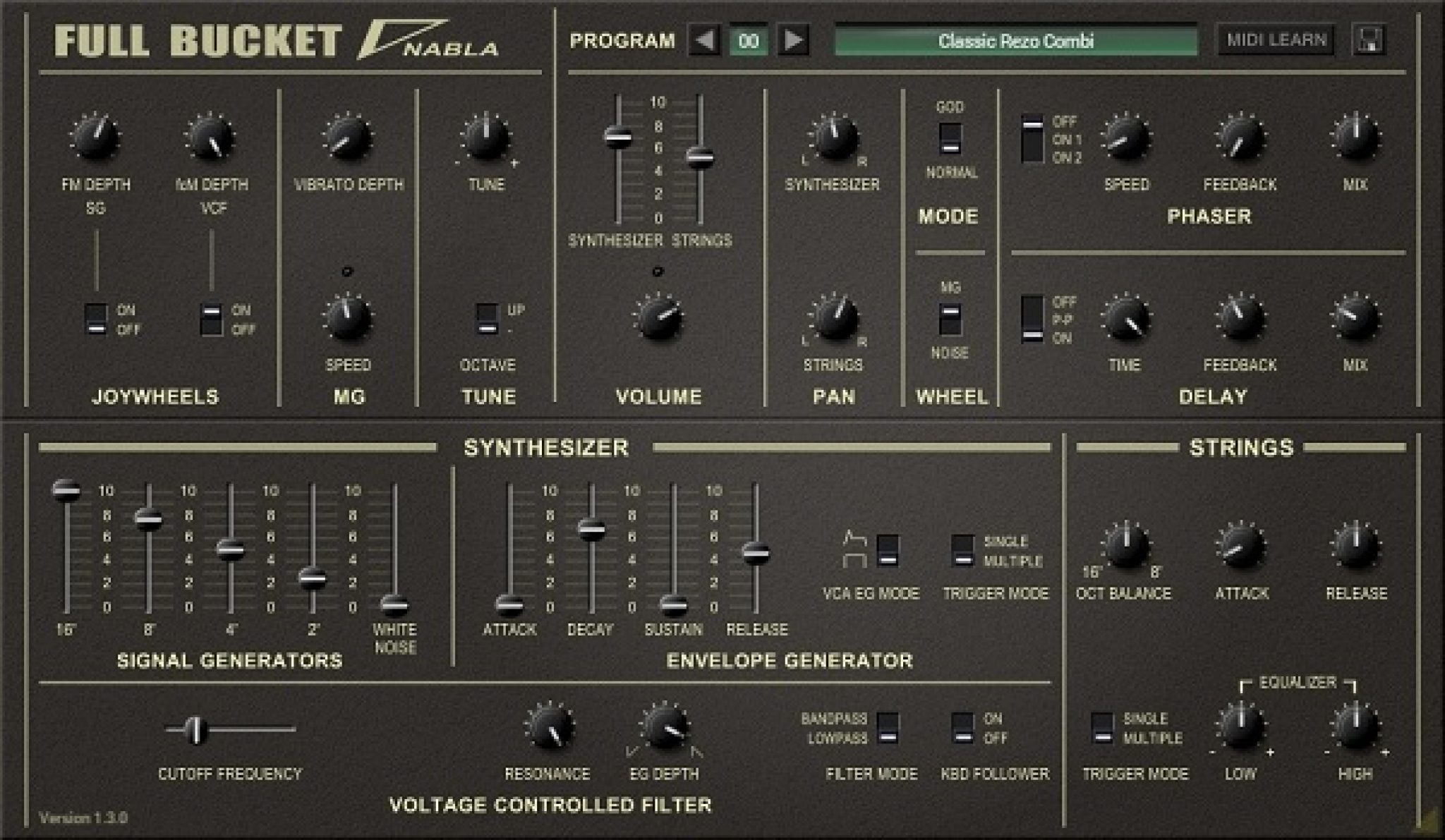This screenshot has height=840, width=1445.
Task: Click the previous program arrow
Action: pos(703,40)
